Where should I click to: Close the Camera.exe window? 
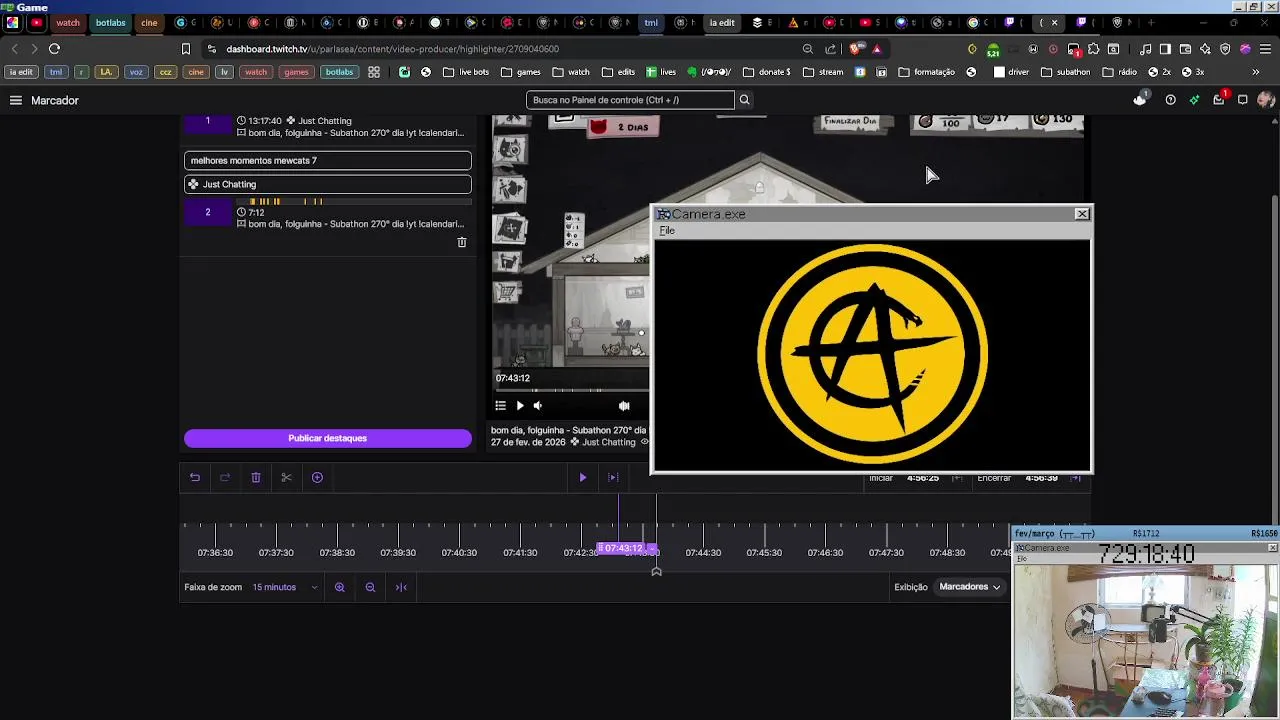pyautogui.click(x=1082, y=214)
